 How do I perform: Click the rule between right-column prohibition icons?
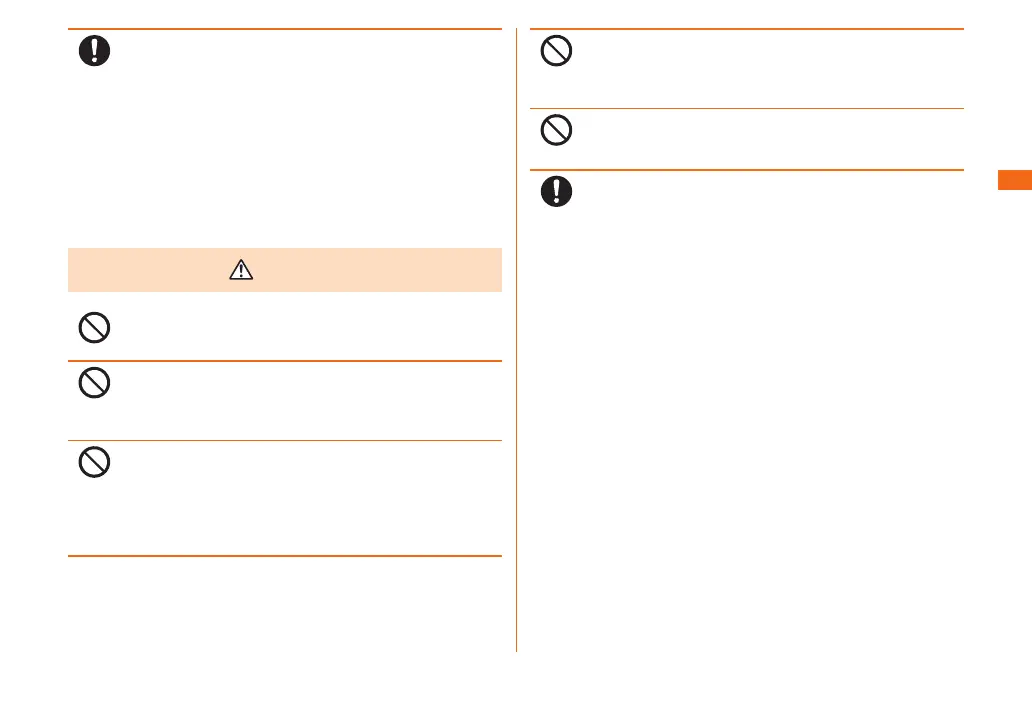pos(746,109)
